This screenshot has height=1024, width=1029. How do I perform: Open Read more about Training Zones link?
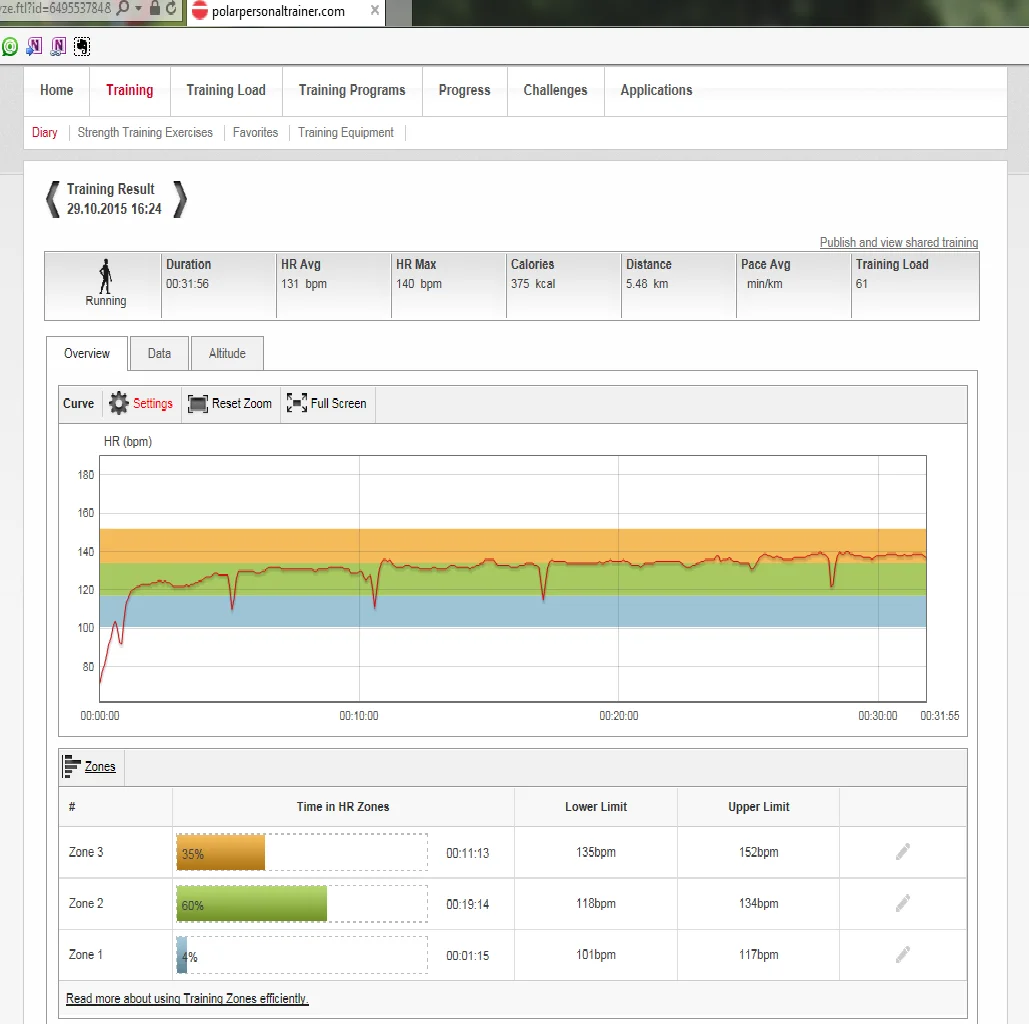click(x=187, y=999)
